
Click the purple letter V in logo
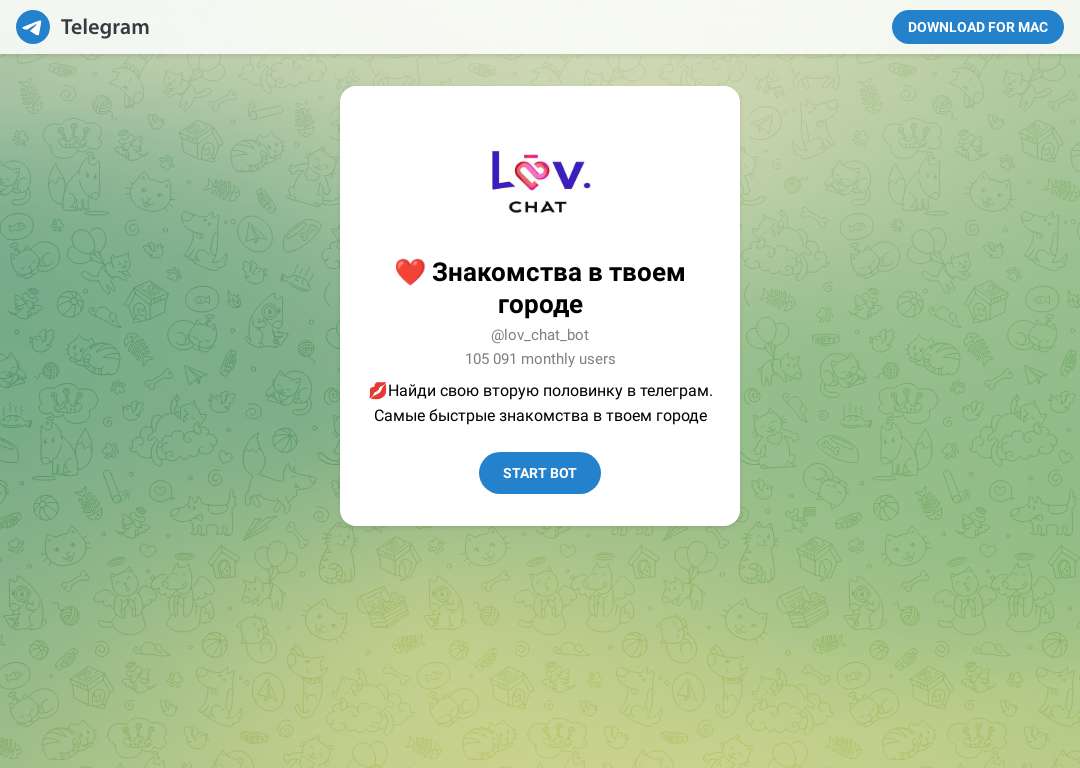(x=568, y=174)
